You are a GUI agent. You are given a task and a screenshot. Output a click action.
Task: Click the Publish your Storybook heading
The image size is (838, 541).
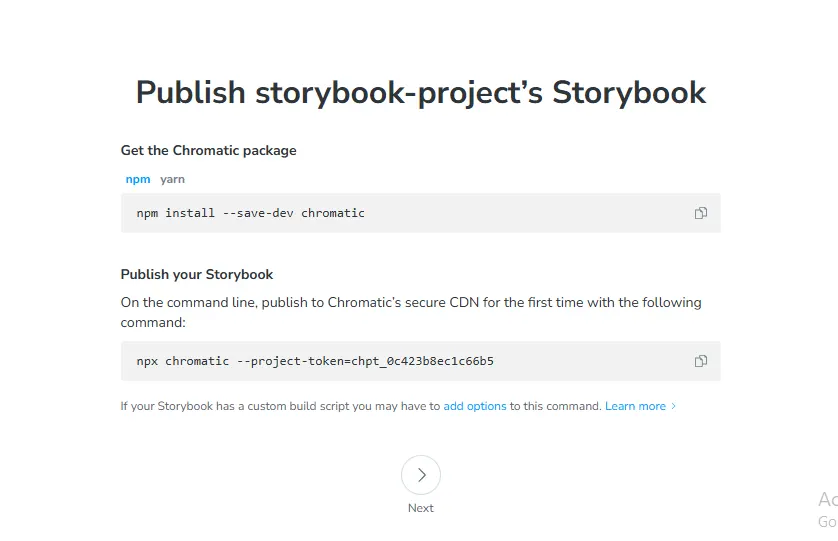coord(197,275)
